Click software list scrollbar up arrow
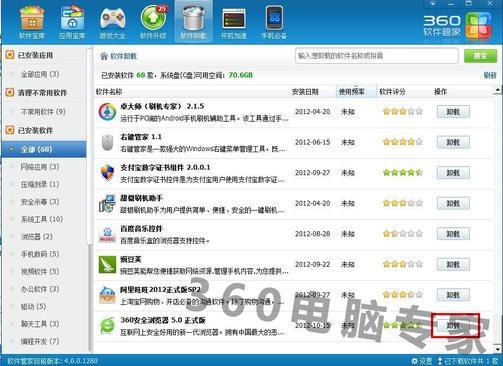Viewport: 503px width, 366px height. click(497, 90)
